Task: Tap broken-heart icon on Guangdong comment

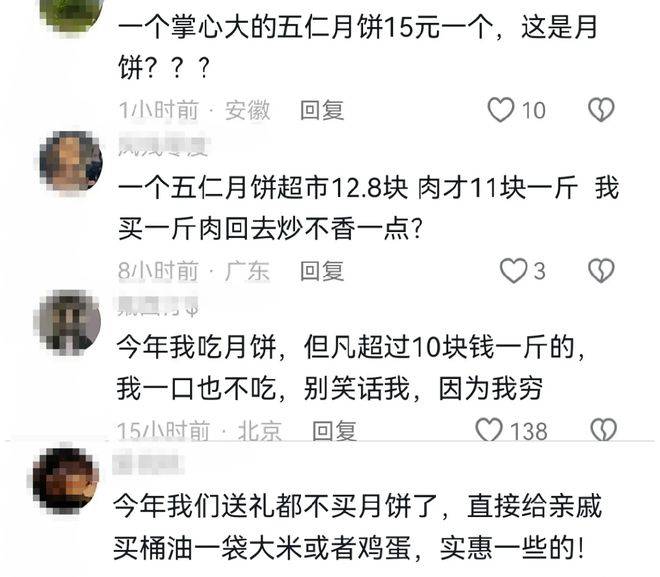Action: point(601,270)
